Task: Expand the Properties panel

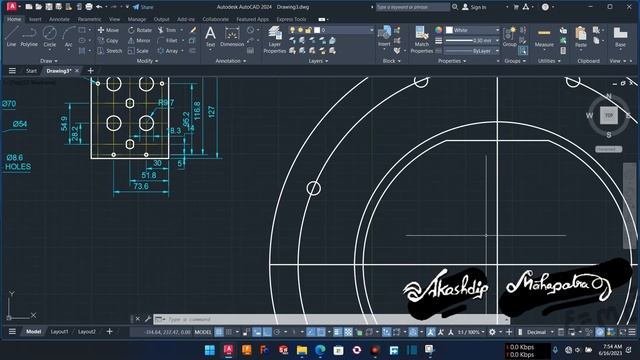Action: click(x=452, y=61)
